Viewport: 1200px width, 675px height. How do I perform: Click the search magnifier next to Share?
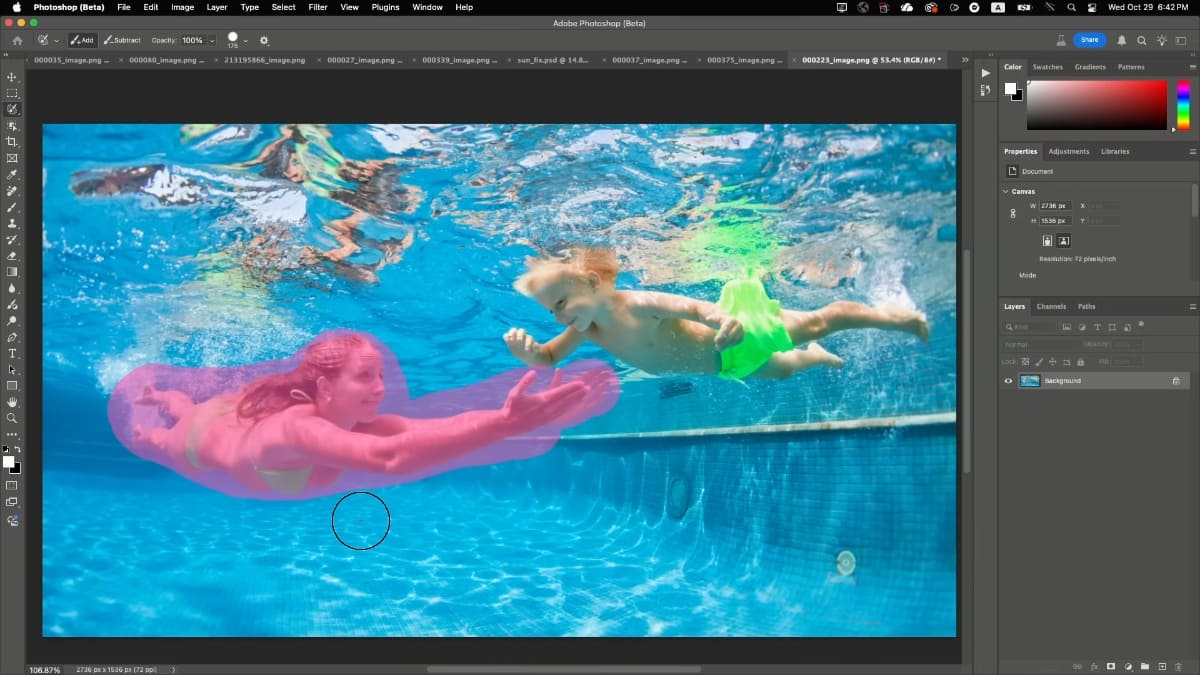click(1142, 40)
